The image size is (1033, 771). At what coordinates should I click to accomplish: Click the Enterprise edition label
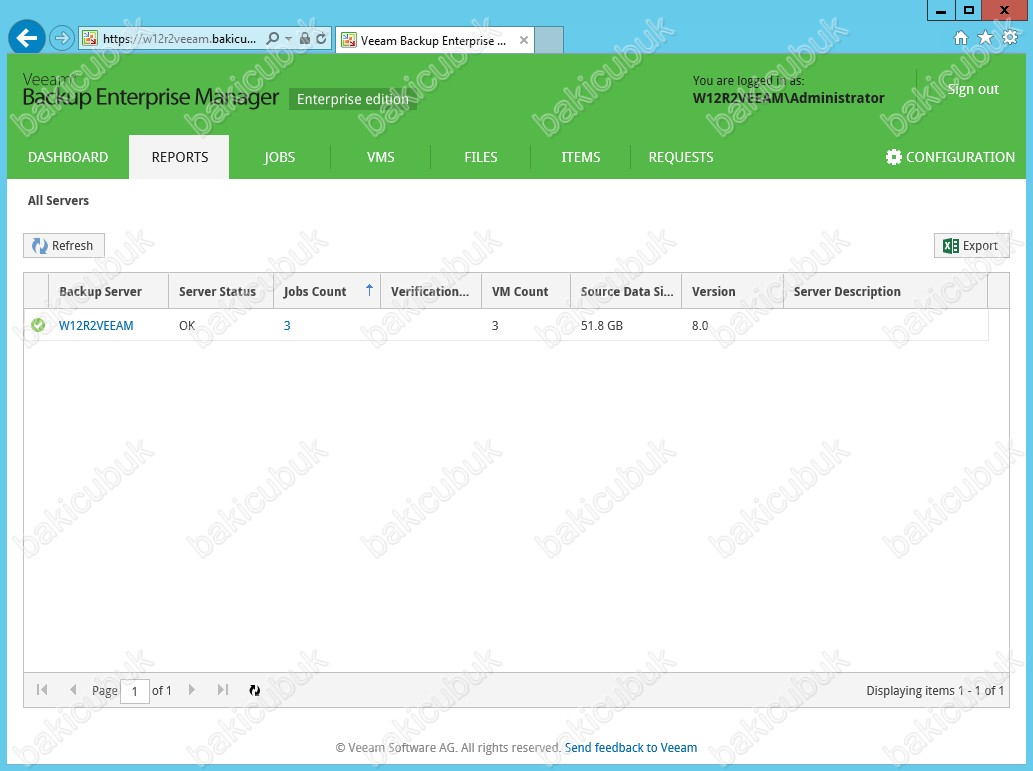click(352, 99)
